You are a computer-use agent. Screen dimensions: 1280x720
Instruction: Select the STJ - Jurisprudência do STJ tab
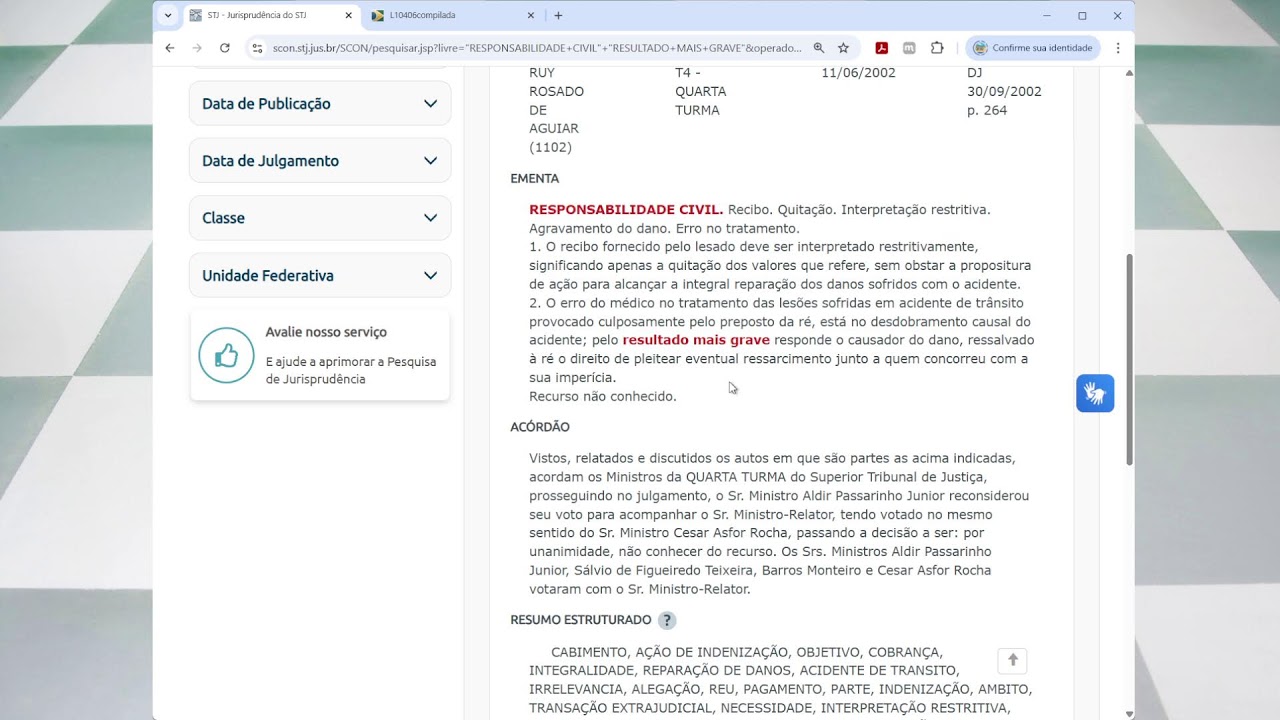coord(270,15)
